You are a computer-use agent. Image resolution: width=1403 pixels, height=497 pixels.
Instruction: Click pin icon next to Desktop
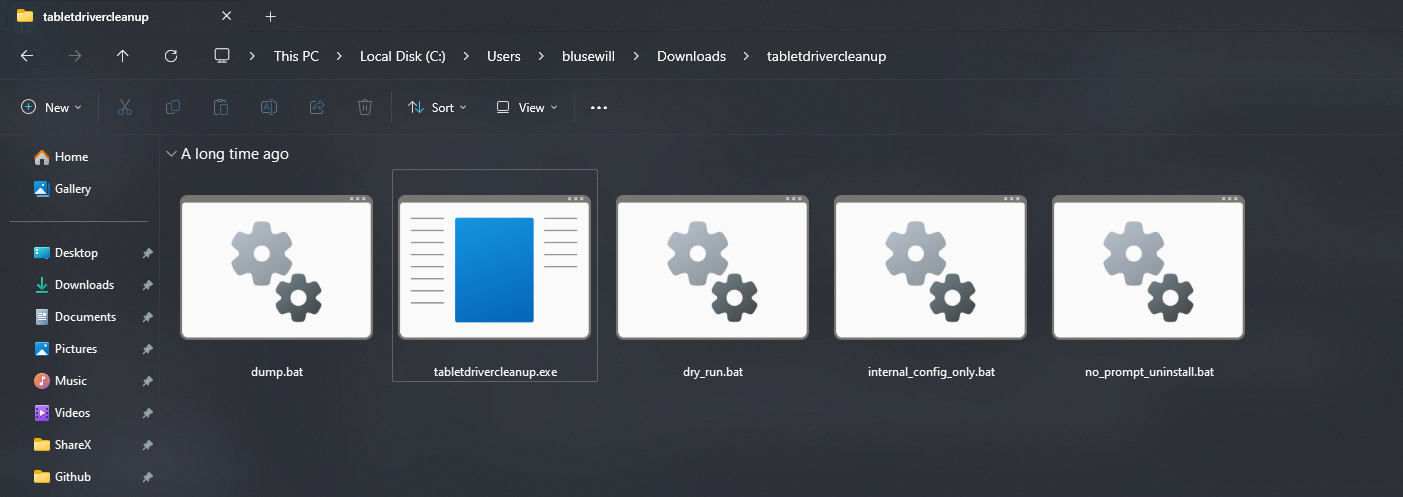point(147,253)
